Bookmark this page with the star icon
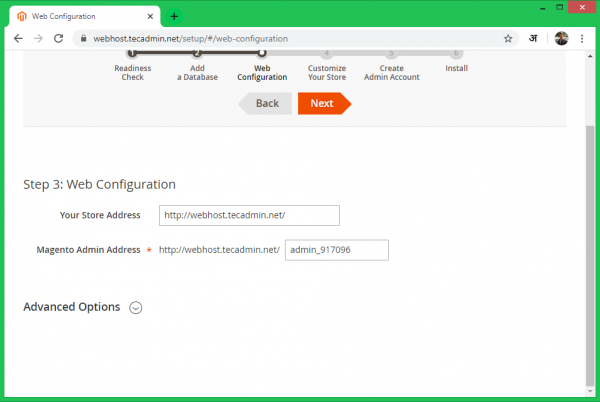 click(x=508, y=38)
